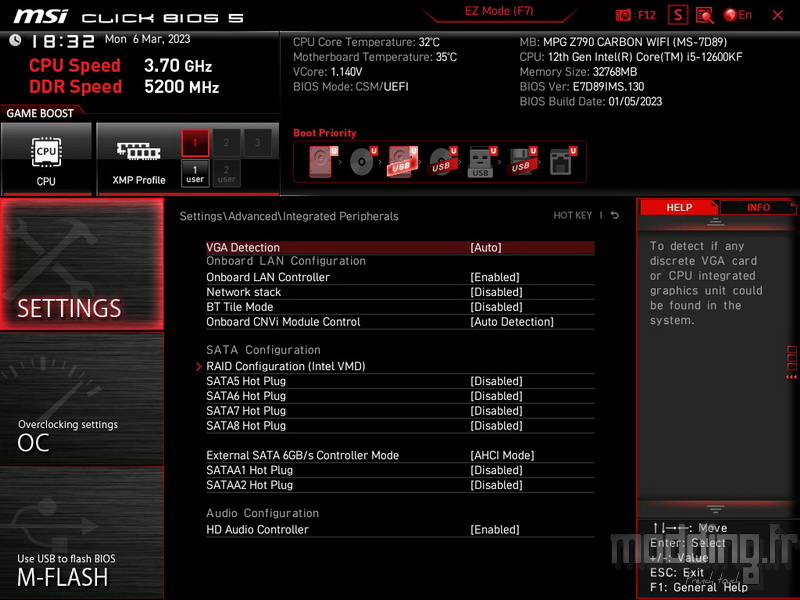Image resolution: width=800 pixels, height=600 pixels.
Task: Select the first hard disk boot device icon
Action: click(x=323, y=162)
